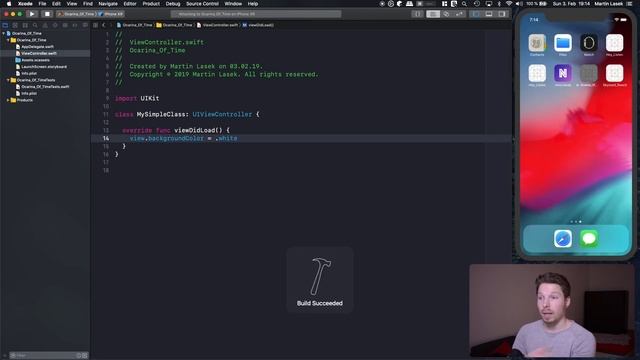640x360 pixels.
Task: Switch to the Assistant editor
Action: (446, 14)
